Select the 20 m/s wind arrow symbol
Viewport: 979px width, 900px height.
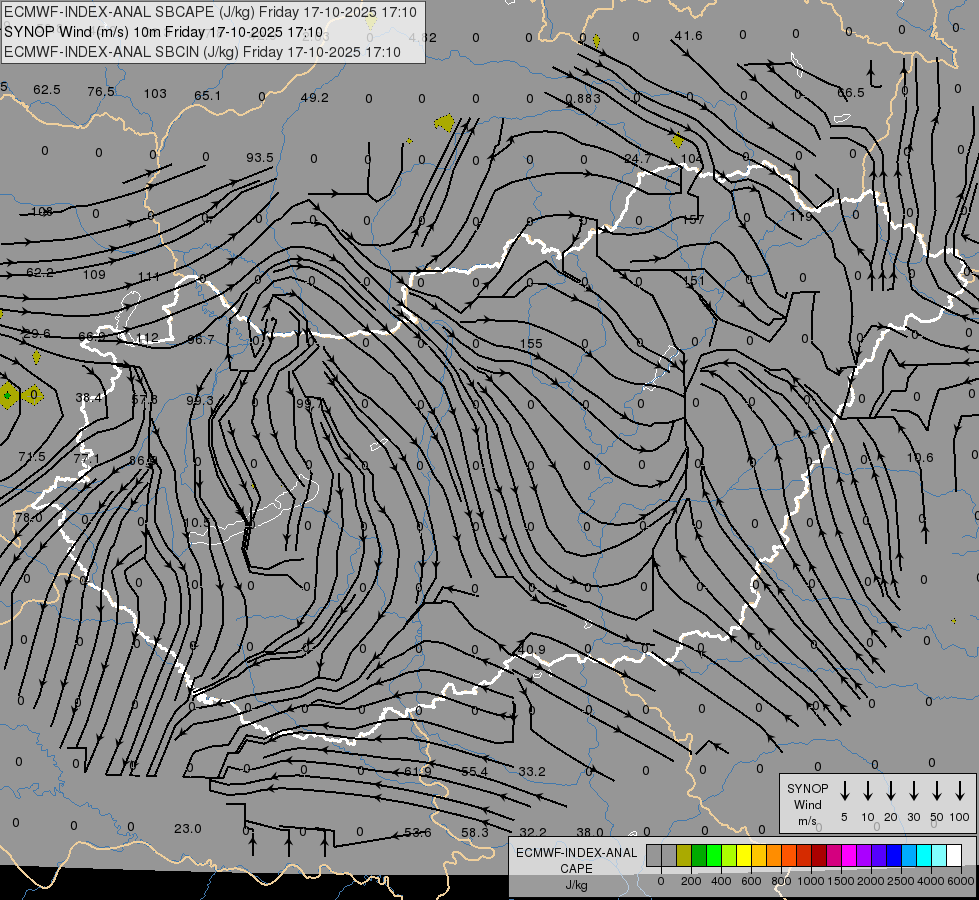coord(891,791)
